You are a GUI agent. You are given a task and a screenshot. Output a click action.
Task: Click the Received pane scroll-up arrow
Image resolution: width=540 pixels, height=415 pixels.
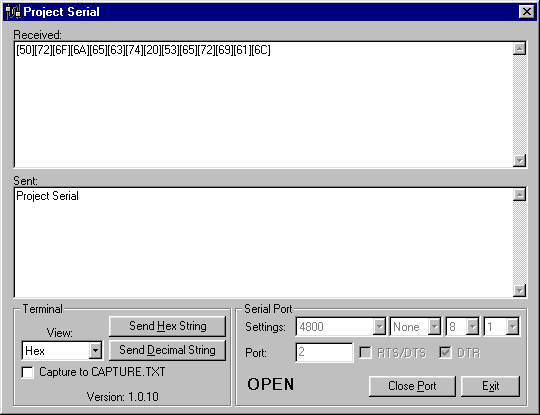(x=519, y=49)
